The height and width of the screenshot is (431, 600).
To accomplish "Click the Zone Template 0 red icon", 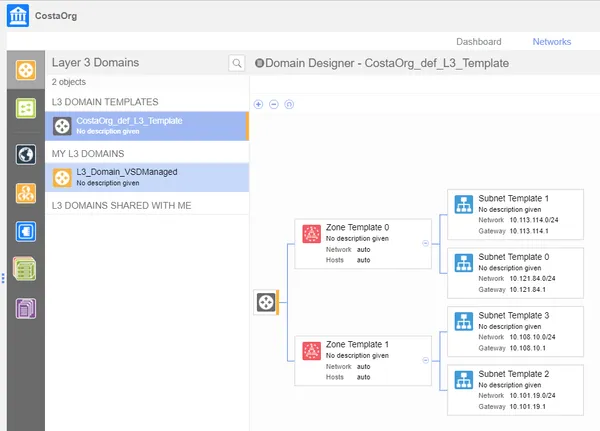I will coord(311,234).
